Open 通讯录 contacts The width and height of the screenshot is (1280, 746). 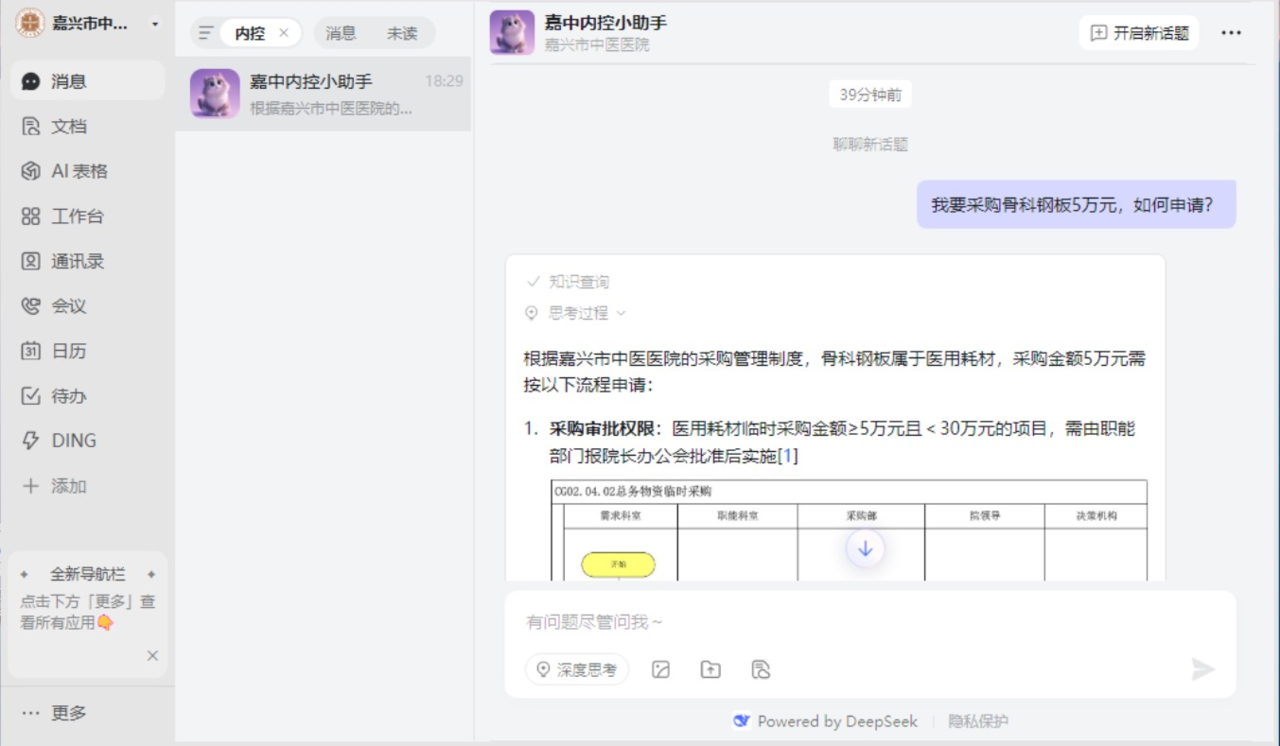(x=76, y=261)
